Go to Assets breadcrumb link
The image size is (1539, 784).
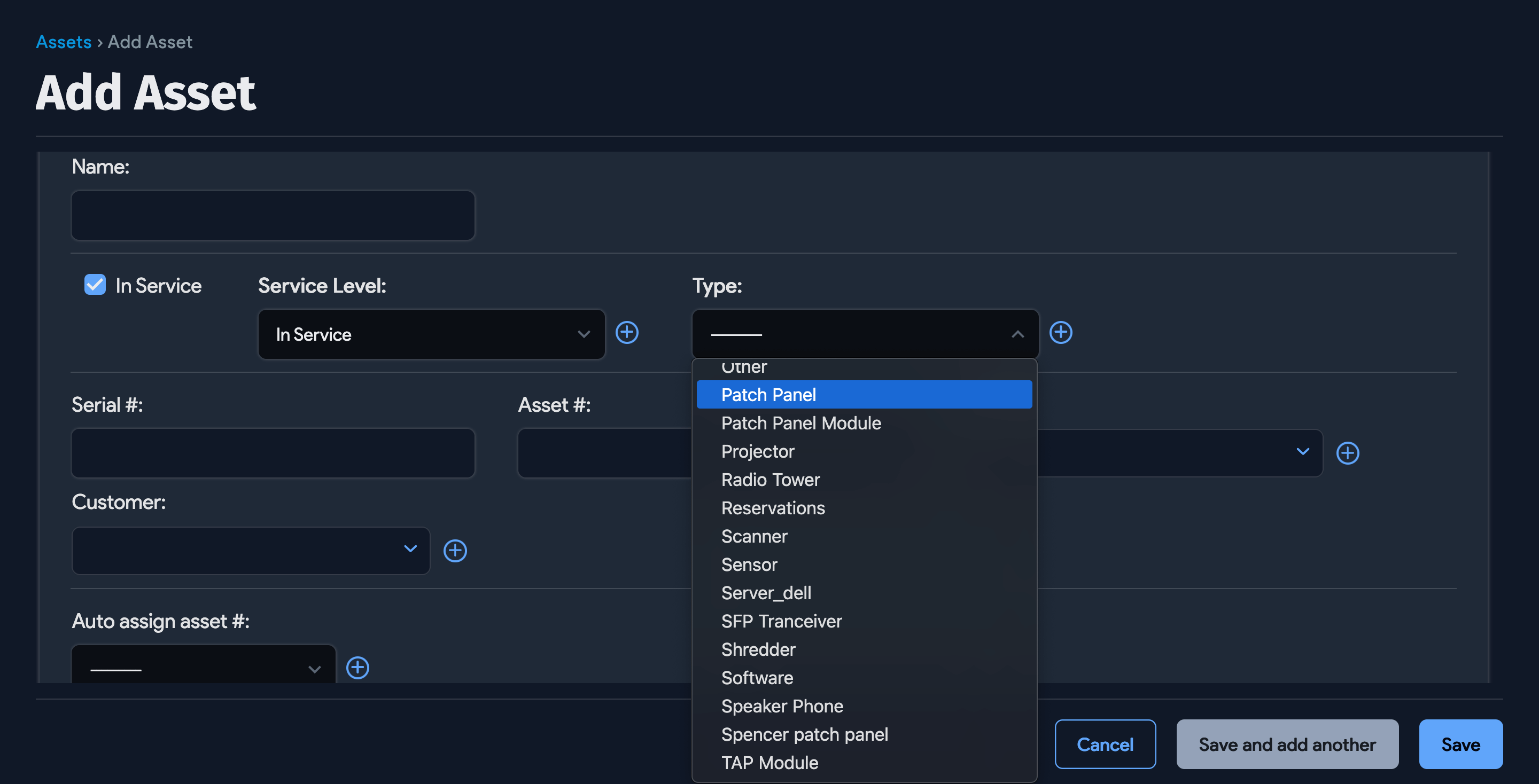(x=64, y=42)
